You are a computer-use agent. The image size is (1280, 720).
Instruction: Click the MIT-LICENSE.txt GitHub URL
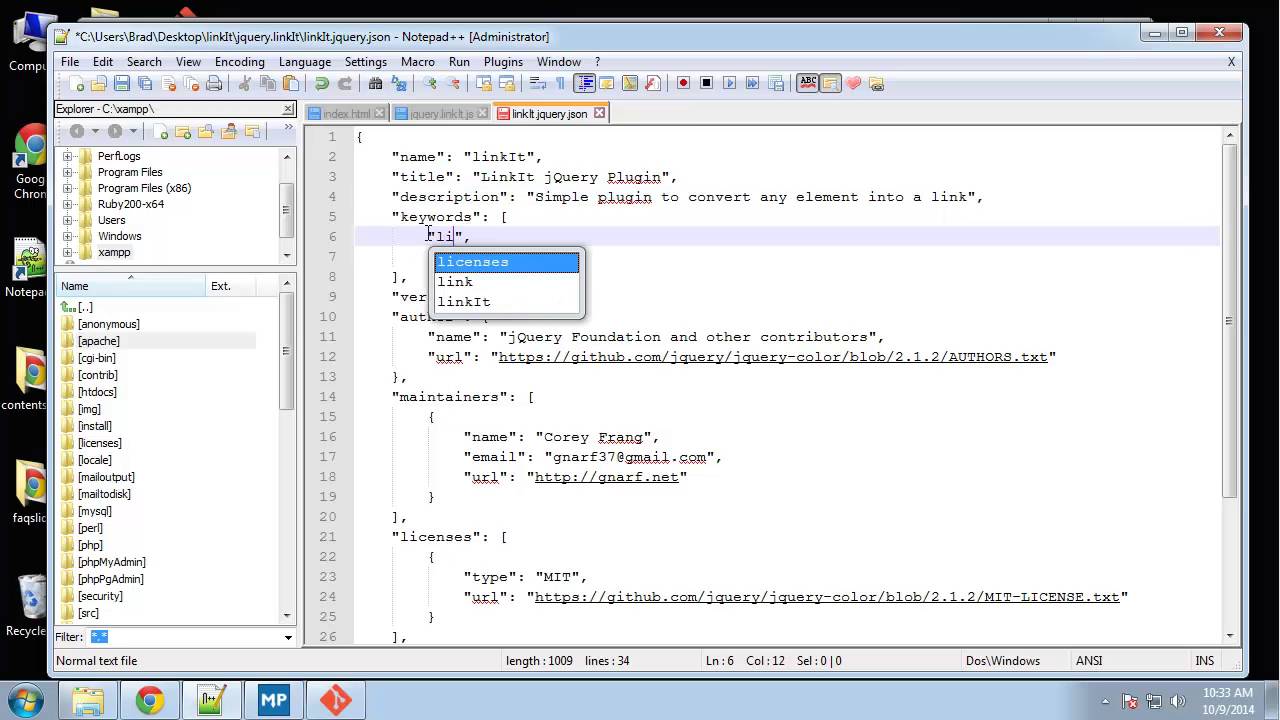(x=827, y=597)
